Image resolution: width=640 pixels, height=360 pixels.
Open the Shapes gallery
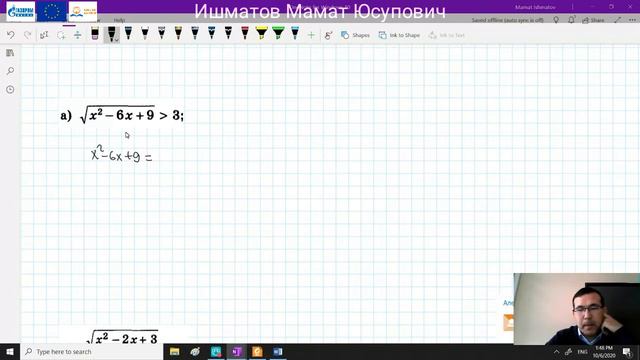[x=355, y=36]
